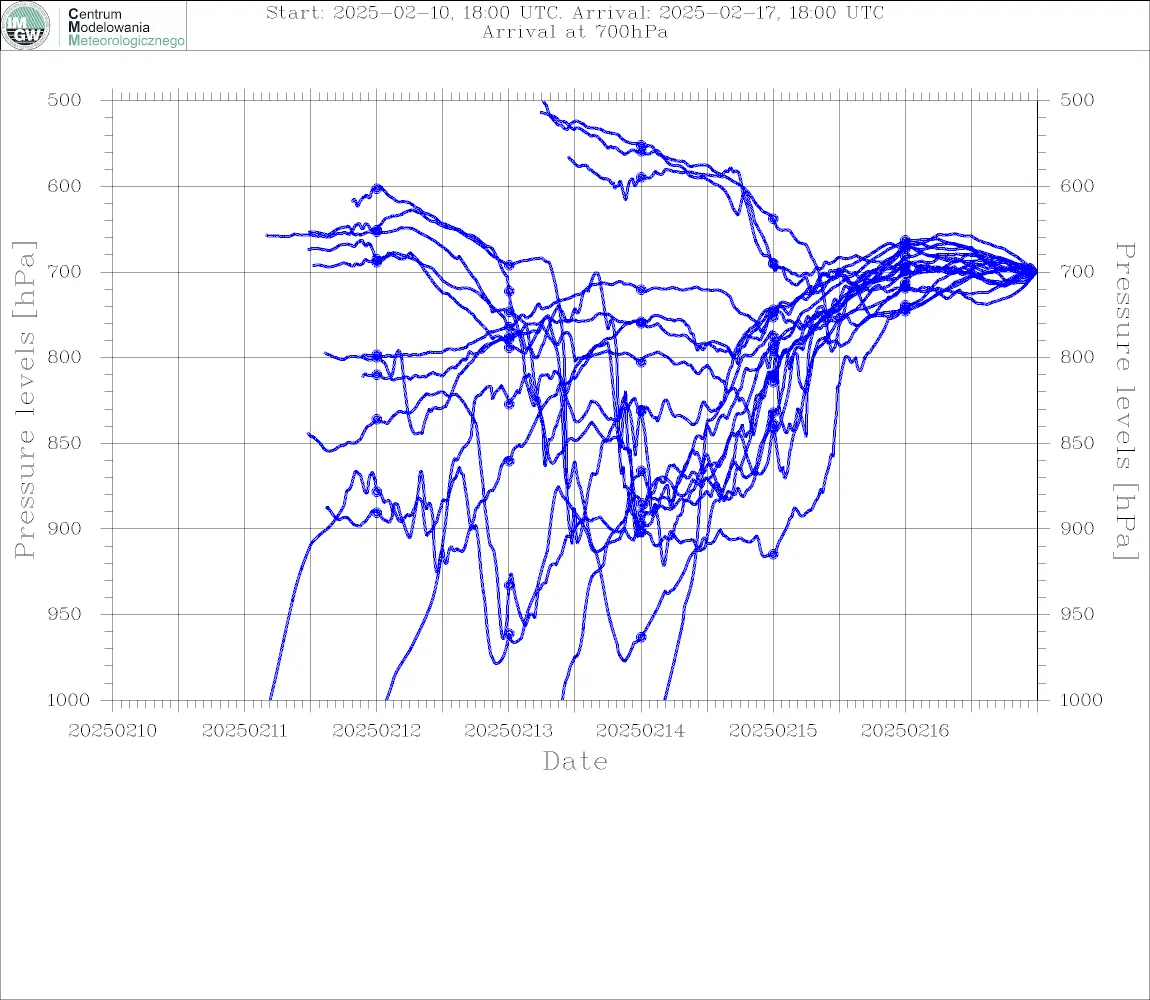Screen dimensions: 1150x1000
Task: Click the date label 20250212
Action: [377, 731]
